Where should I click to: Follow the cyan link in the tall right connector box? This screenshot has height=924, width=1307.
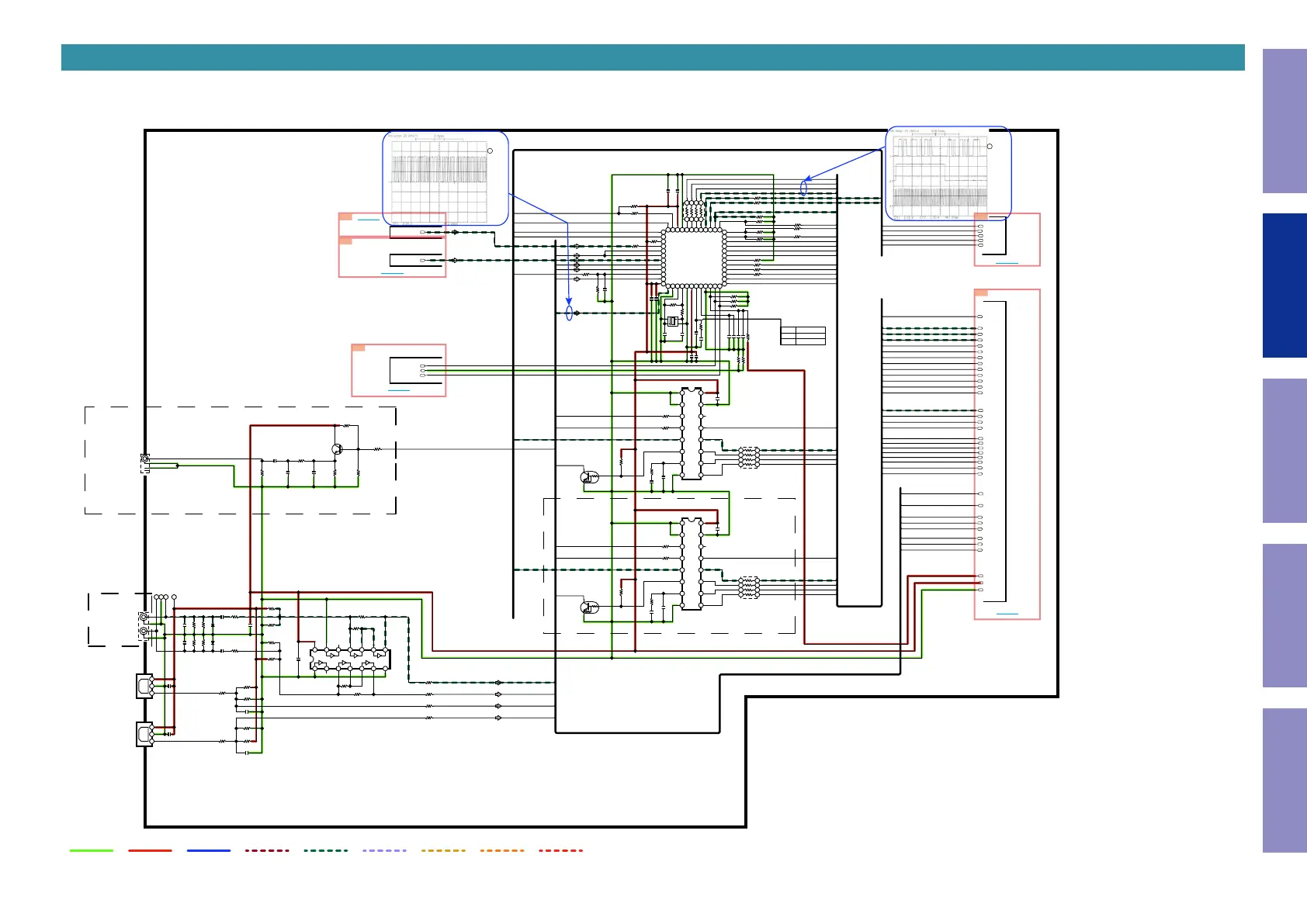(x=1007, y=614)
